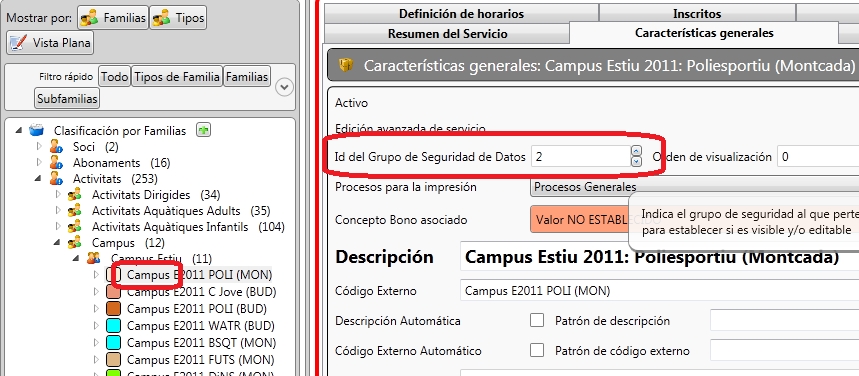Select Campus E2011 BSQT (MON) service

coord(202,343)
